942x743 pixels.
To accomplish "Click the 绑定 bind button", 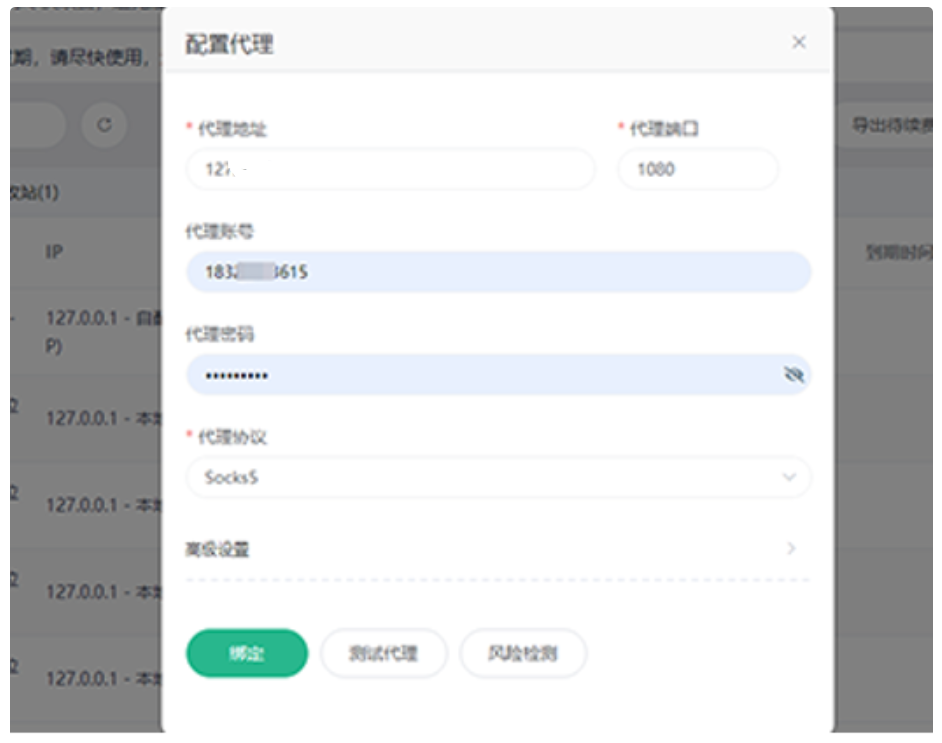I will 245,653.
